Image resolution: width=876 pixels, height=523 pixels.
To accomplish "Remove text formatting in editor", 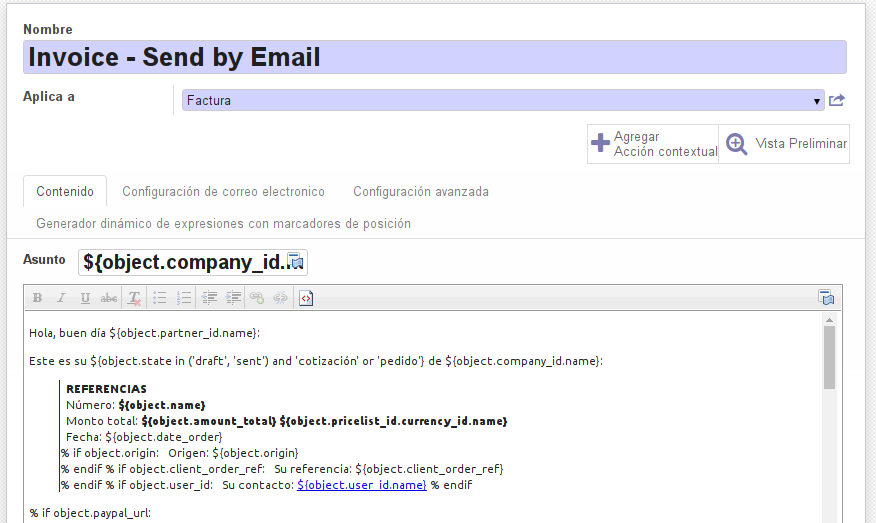I will [134, 298].
